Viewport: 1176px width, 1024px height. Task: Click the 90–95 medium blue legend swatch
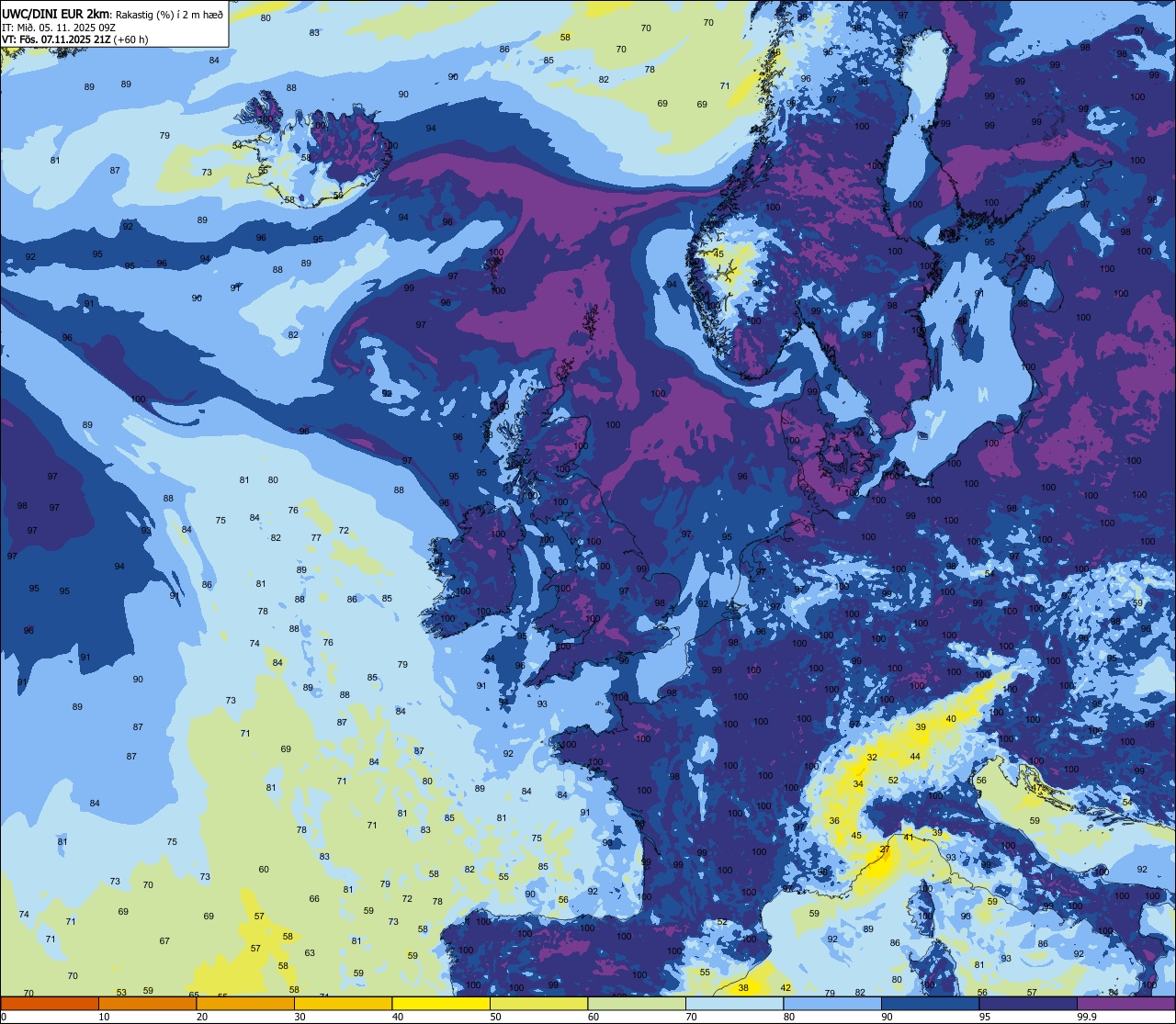point(930,1003)
